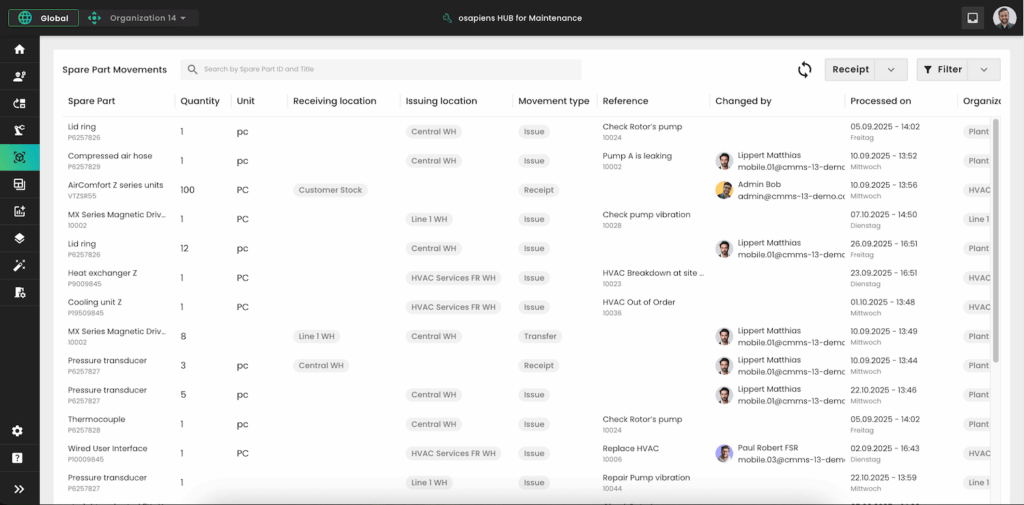Click osapiens HUB for Maintenance title
Screen dimensions: 1024x505
point(518,18)
